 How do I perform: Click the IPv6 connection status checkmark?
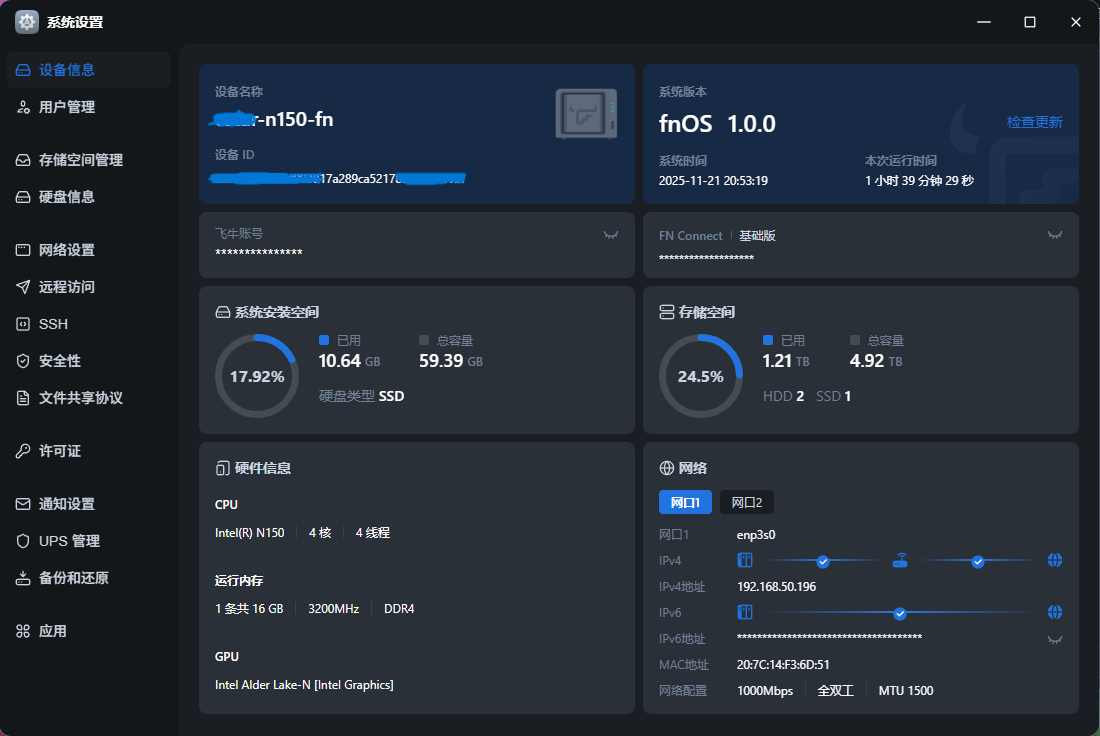coord(900,613)
